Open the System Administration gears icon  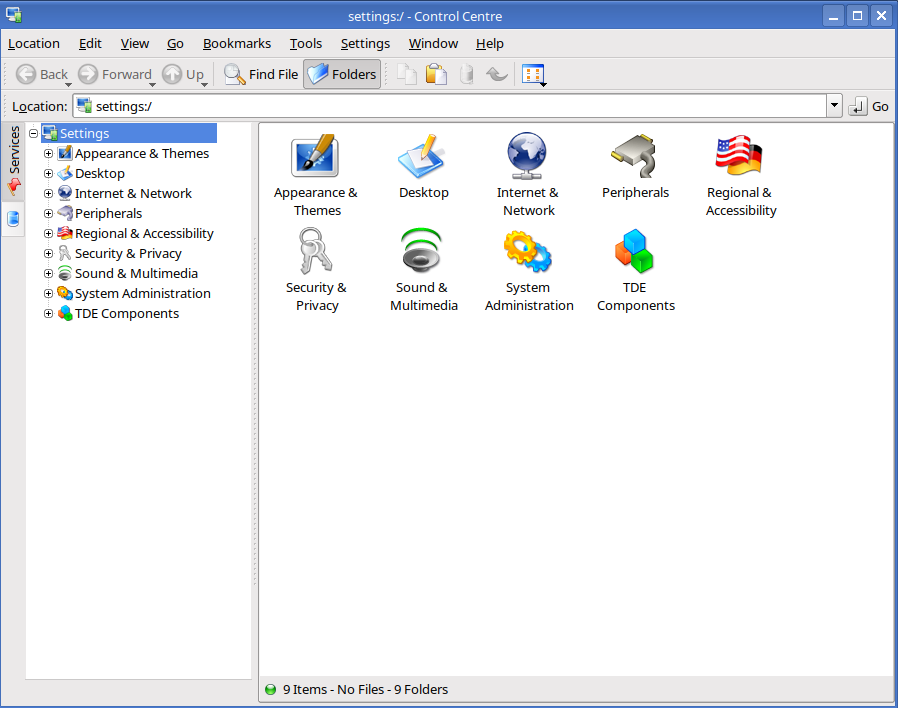point(528,252)
